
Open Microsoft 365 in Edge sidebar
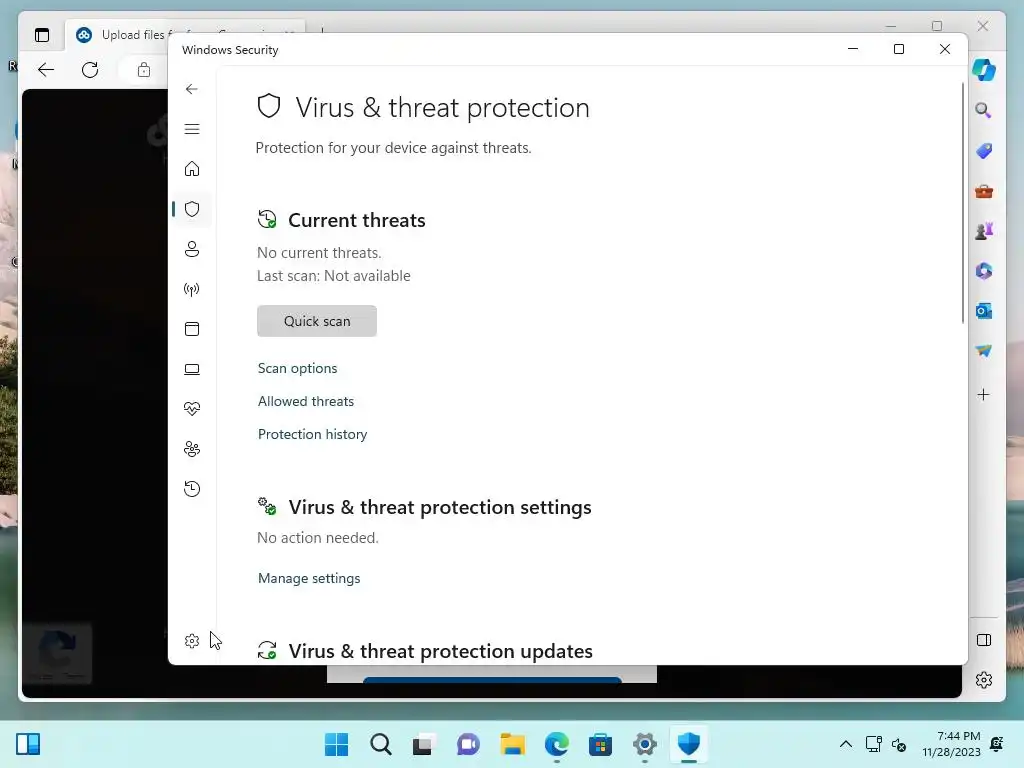point(984,270)
